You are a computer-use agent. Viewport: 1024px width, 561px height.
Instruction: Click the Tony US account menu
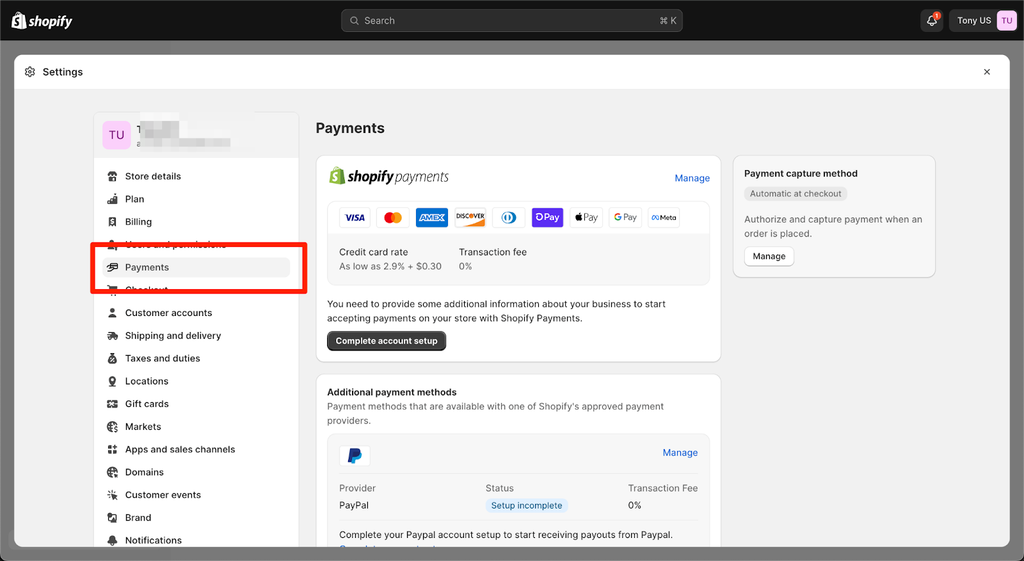tap(983, 21)
